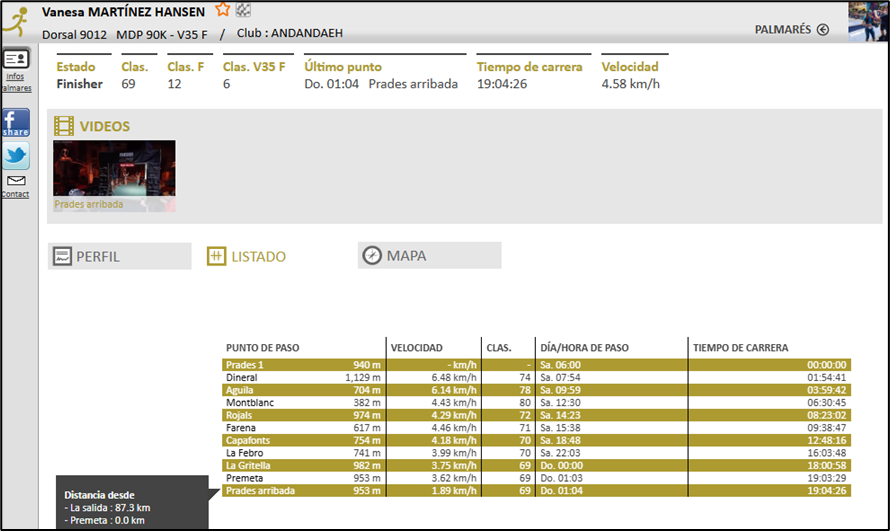The width and height of the screenshot is (890, 531).
Task: Click the Prades arribada video caption link
Action: point(89,204)
